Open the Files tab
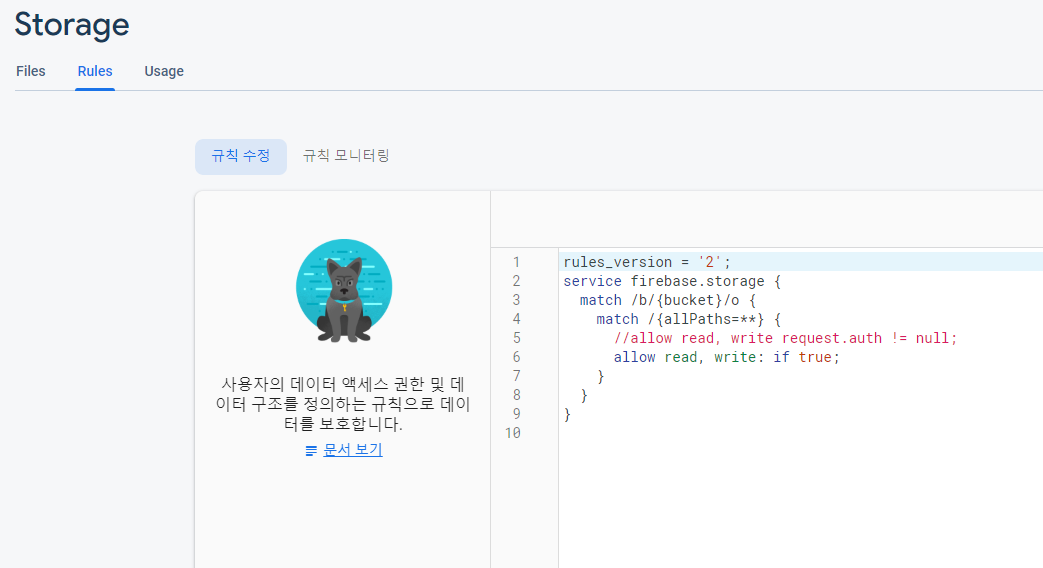The width and height of the screenshot is (1043, 568). tap(31, 71)
